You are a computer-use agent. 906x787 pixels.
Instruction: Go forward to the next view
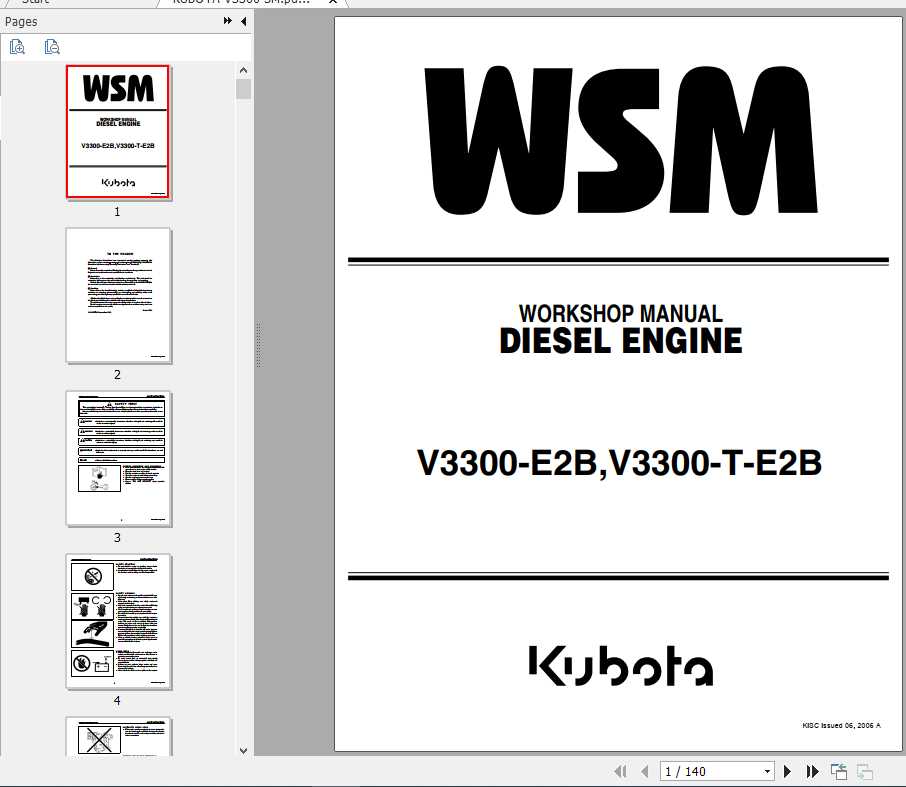[865, 770]
